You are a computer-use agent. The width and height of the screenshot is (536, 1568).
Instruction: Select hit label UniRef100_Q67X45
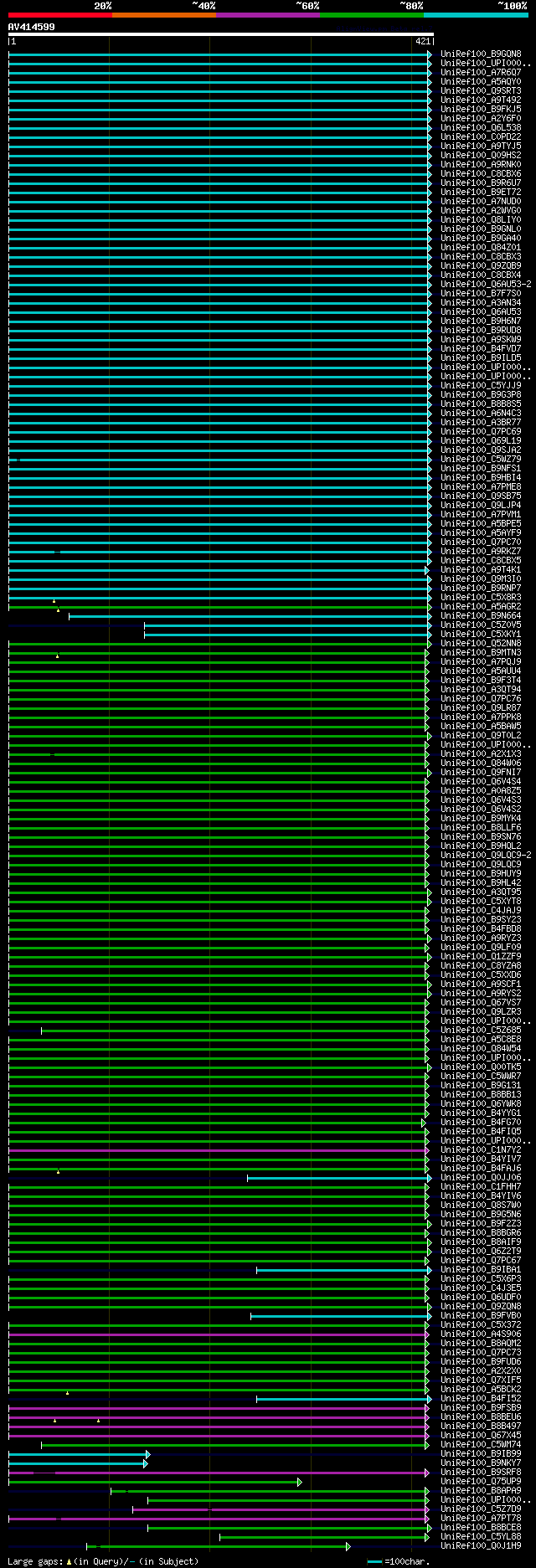coord(481,1436)
